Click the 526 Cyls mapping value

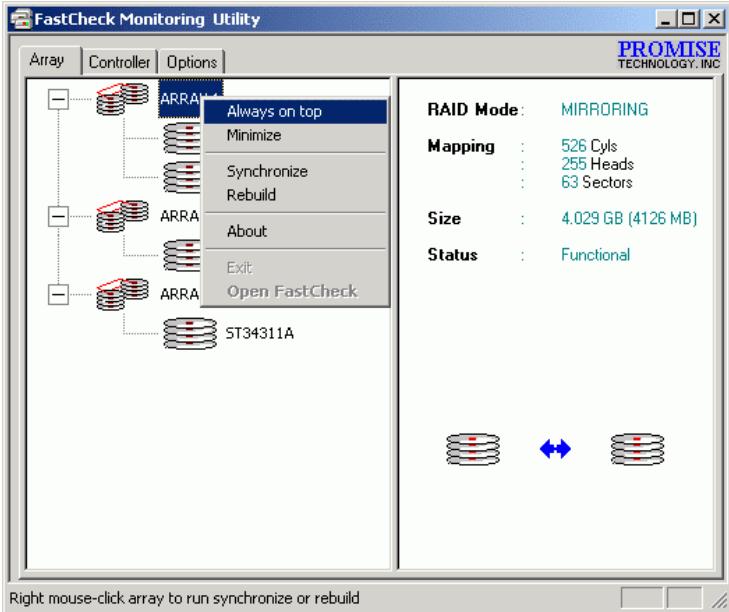[x=589, y=146]
